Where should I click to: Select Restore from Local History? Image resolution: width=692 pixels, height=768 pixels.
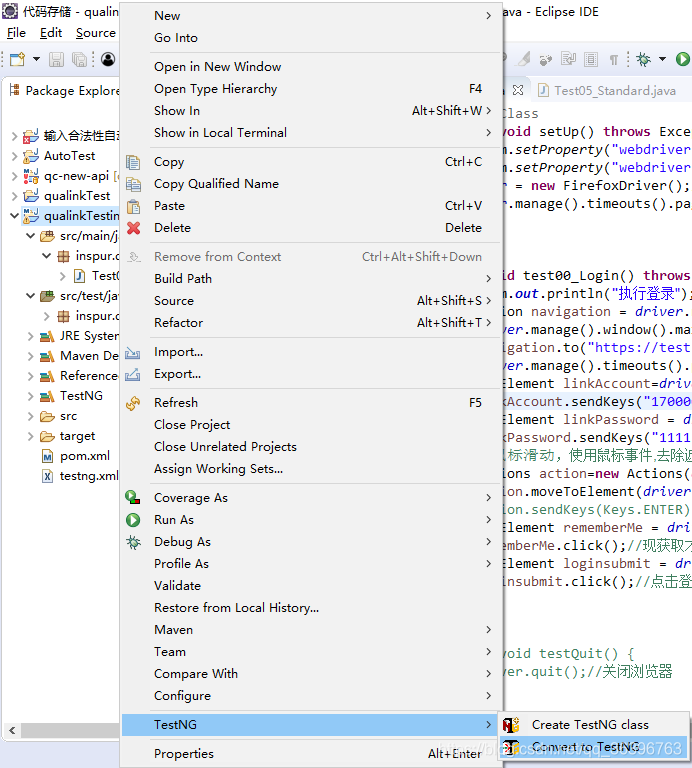[x=310, y=608]
